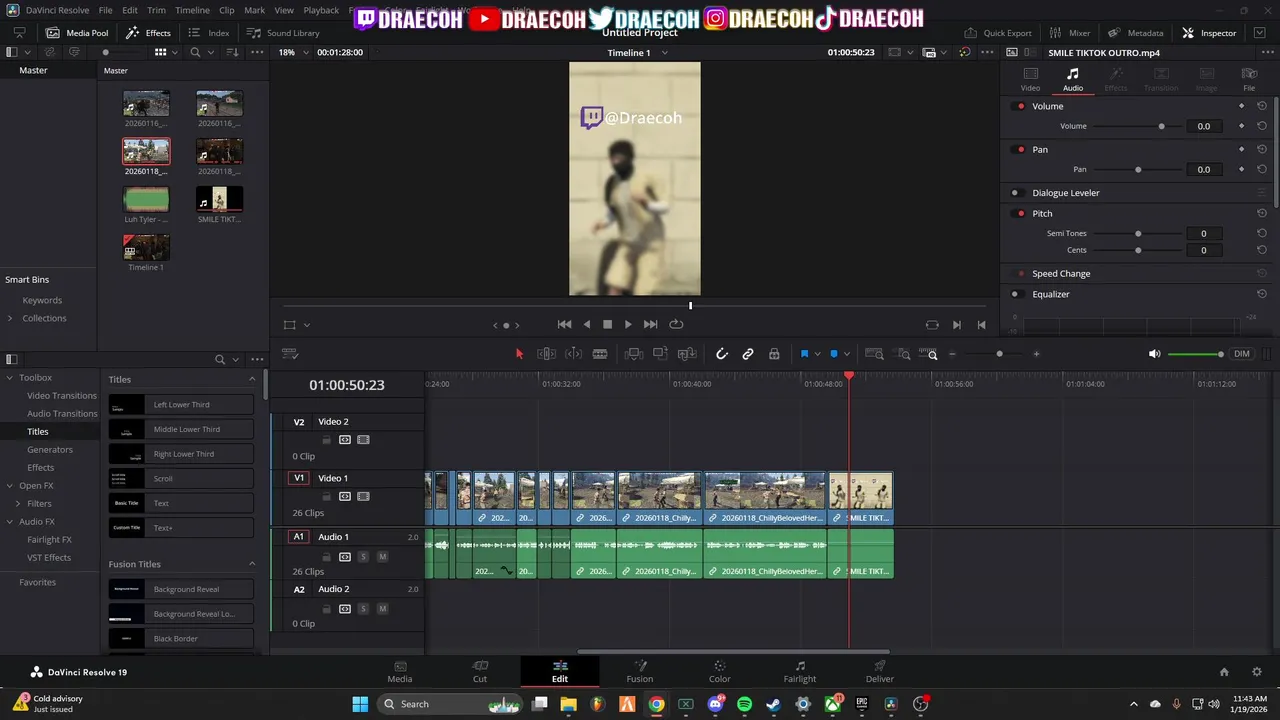Lock the Video 1 track
The height and width of the screenshot is (720, 1280).
point(326,496)
